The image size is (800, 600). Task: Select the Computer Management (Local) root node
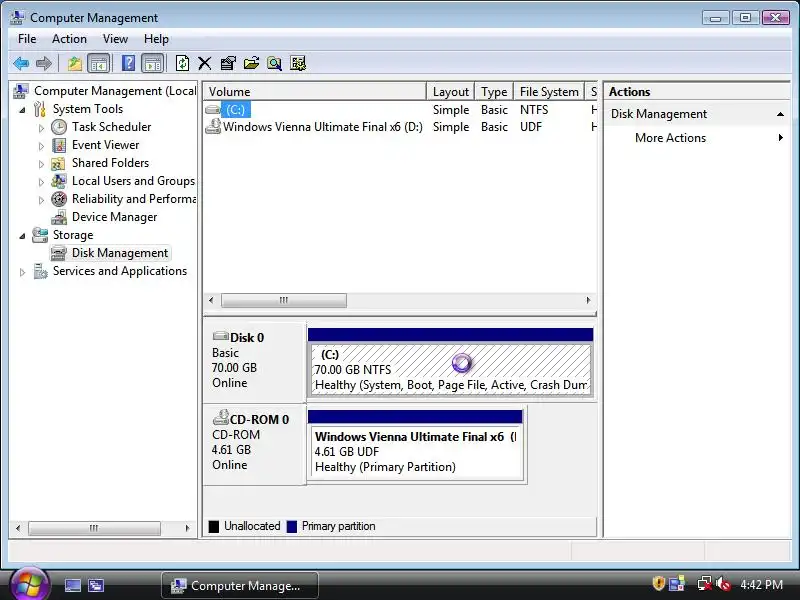(x=115, y=91)
